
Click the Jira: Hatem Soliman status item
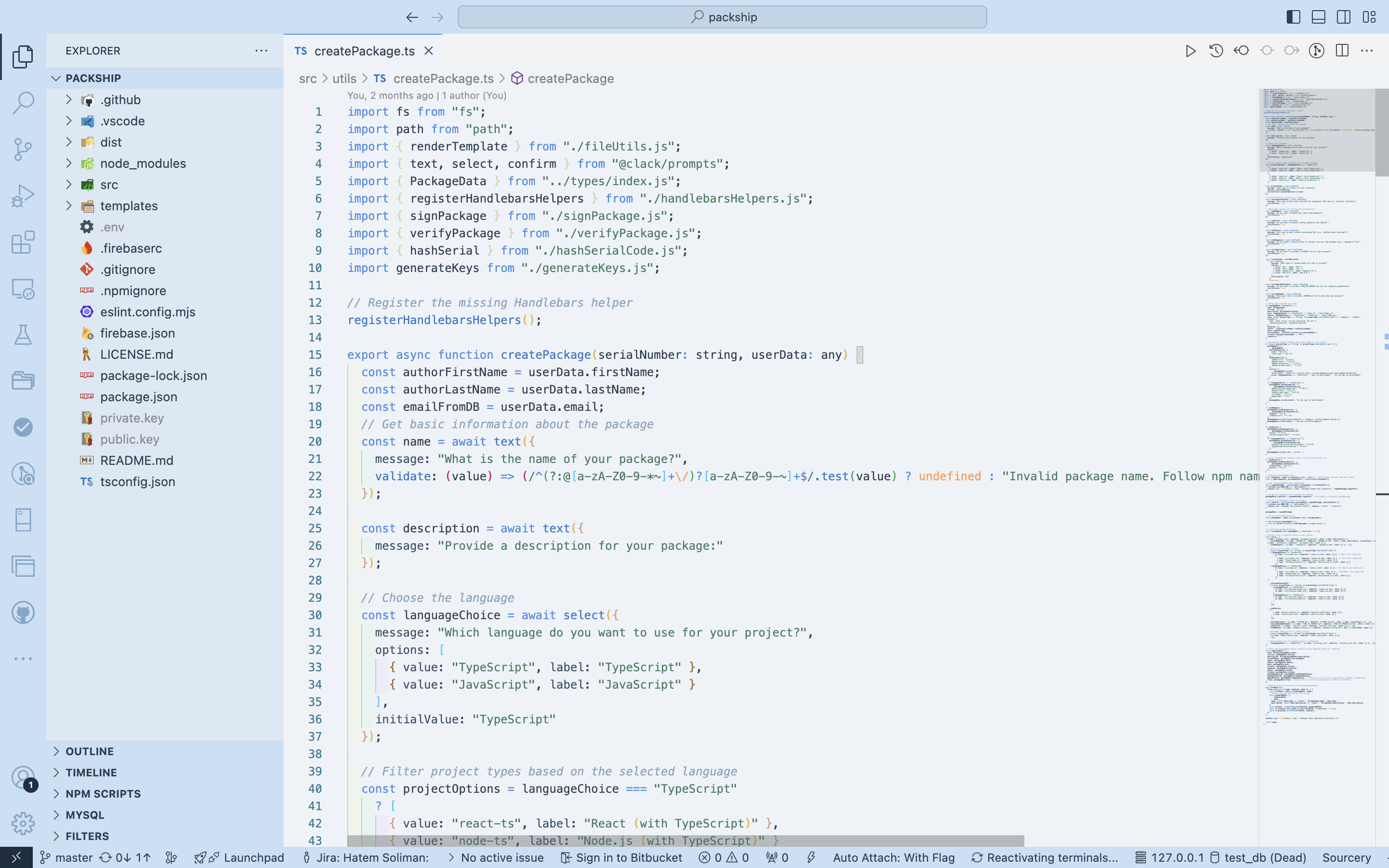coord(366,858)
